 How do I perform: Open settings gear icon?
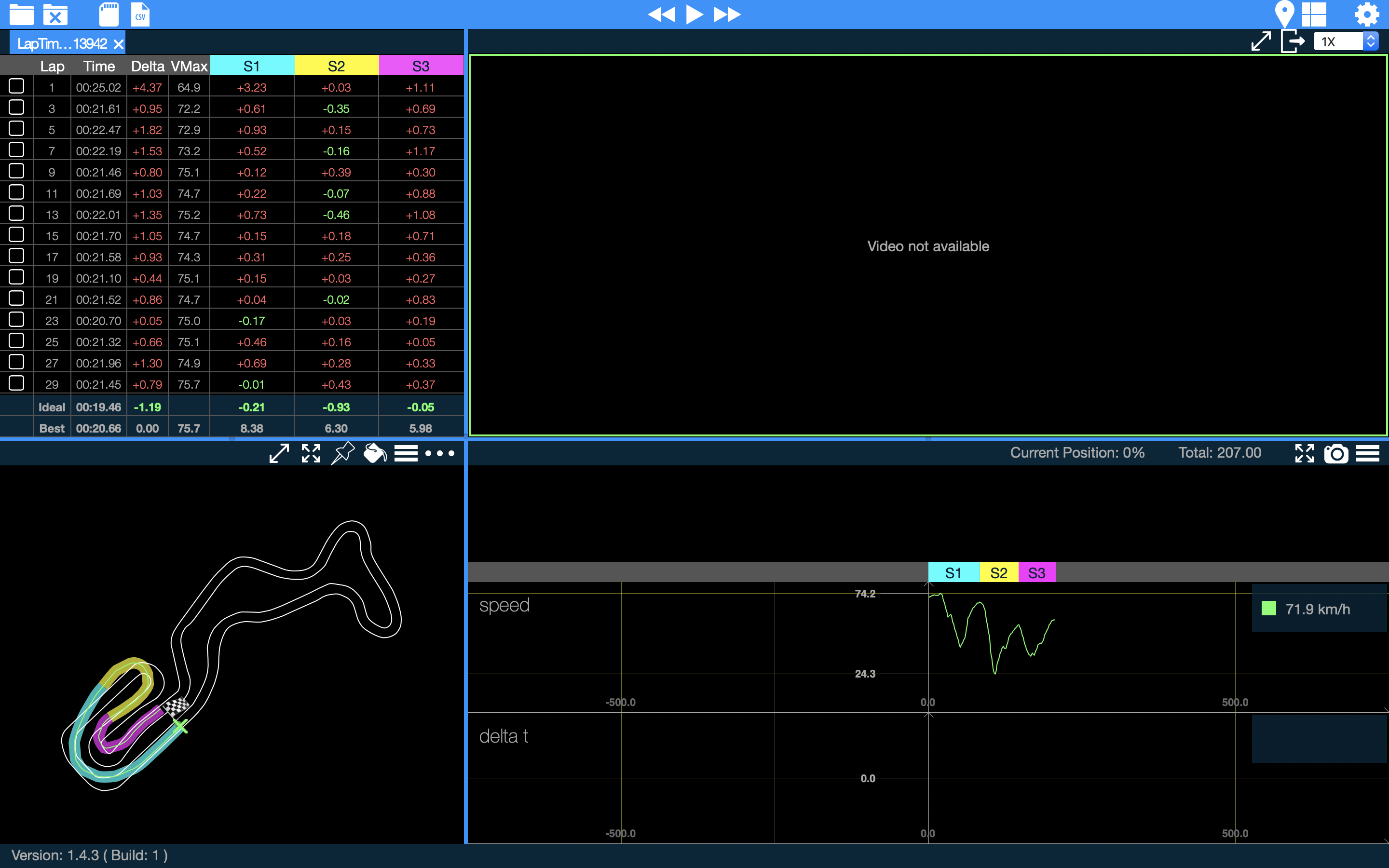[1367, 14]
